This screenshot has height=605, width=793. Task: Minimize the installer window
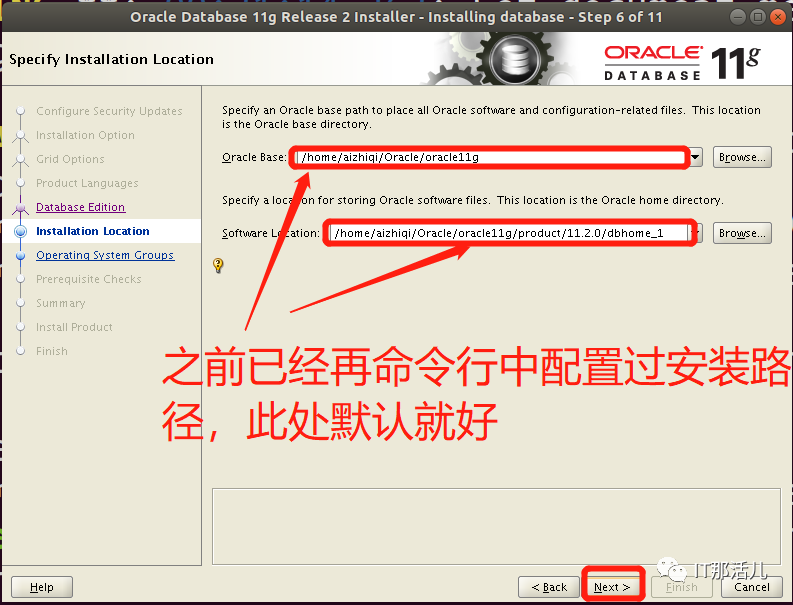coord(738,17)
